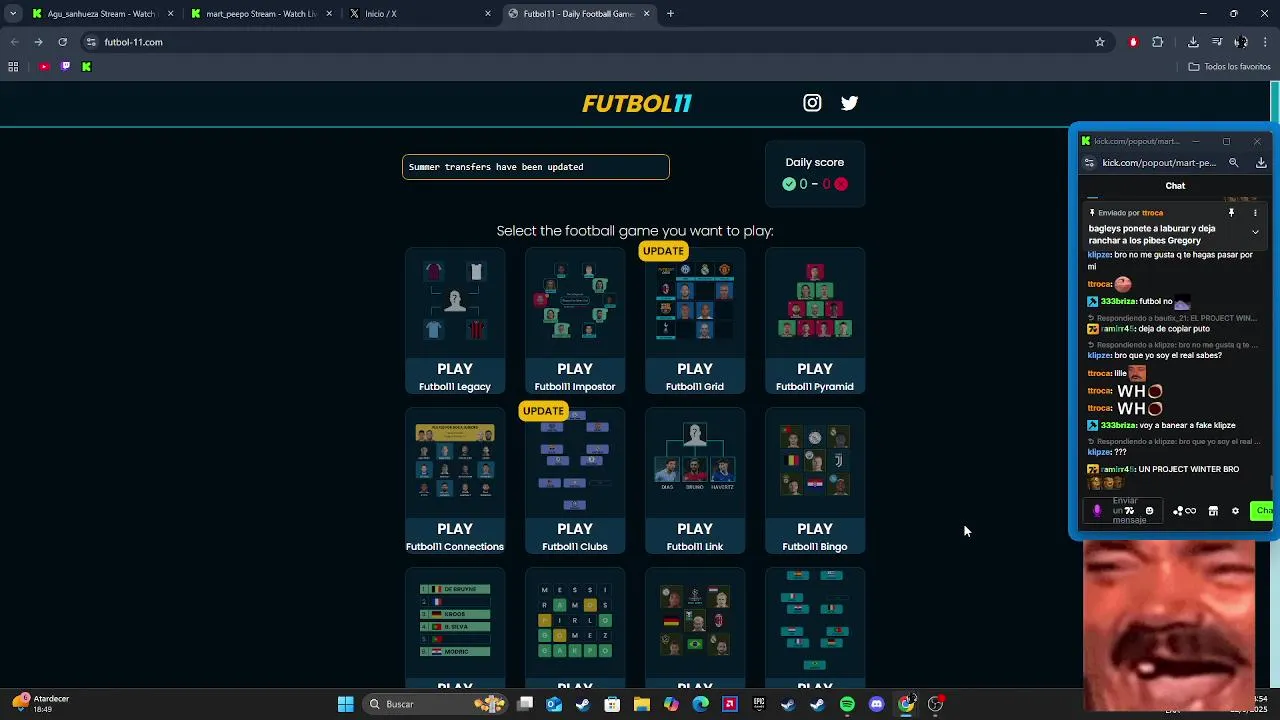Open the De Bruyne ranking list game thumbnail
This screenshot has height=720, width=1280.
tap(455, 621)
